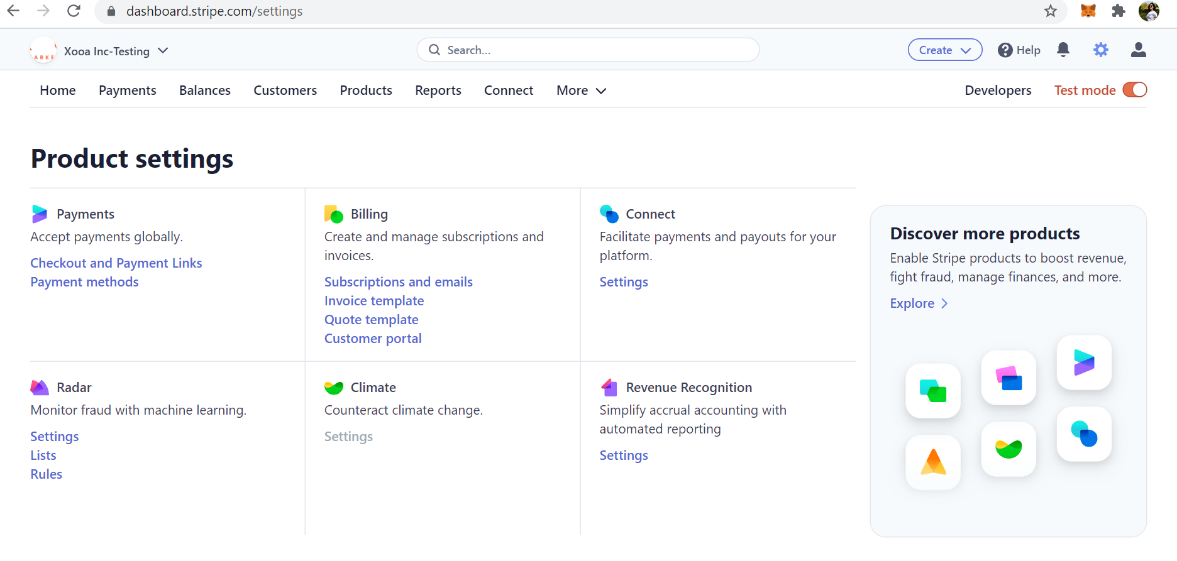Click the Payments product icon

coord(40,214)
